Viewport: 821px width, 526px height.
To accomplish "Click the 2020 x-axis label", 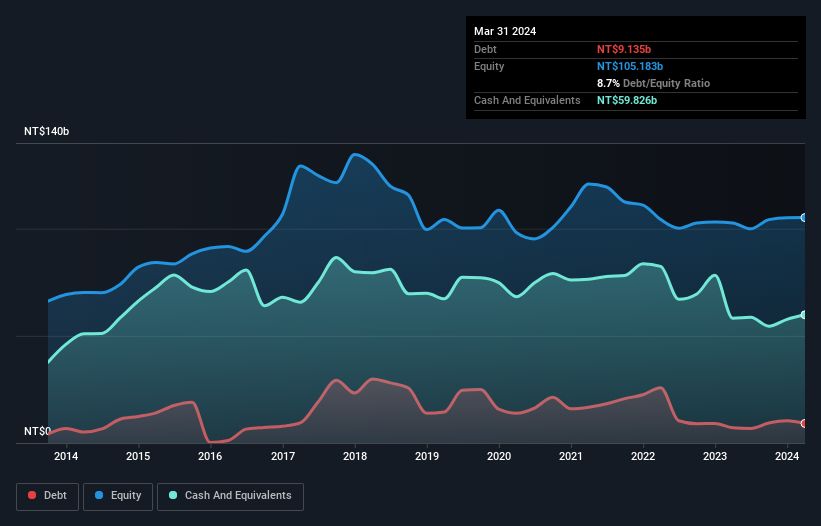I will [499, 456].
